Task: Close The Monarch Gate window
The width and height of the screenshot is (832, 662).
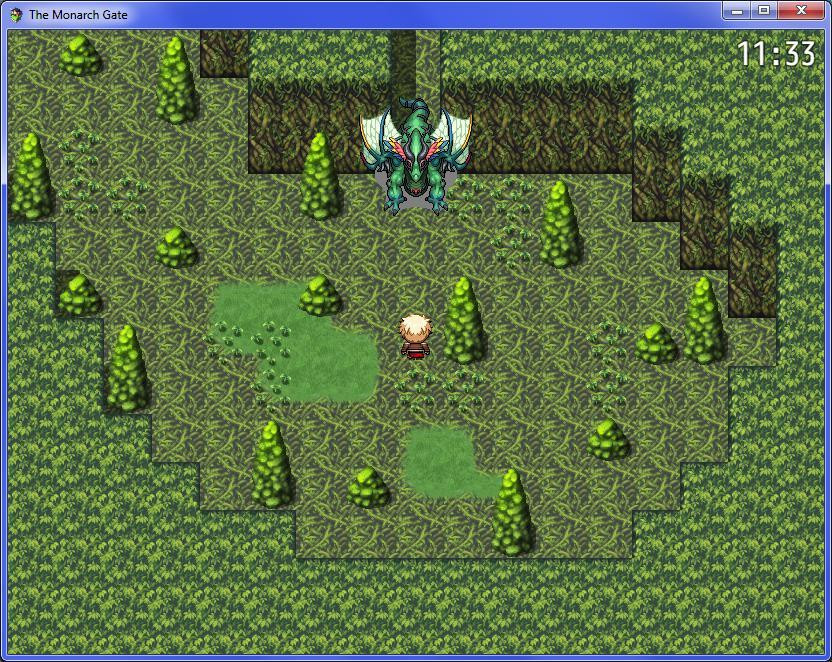Action: (x=801, y=11)
